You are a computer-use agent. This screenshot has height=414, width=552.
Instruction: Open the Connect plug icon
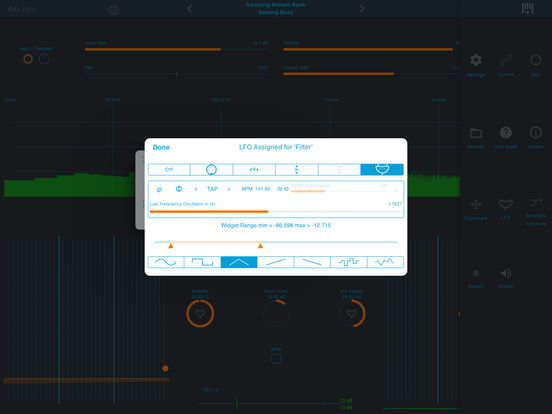[506, 60]
